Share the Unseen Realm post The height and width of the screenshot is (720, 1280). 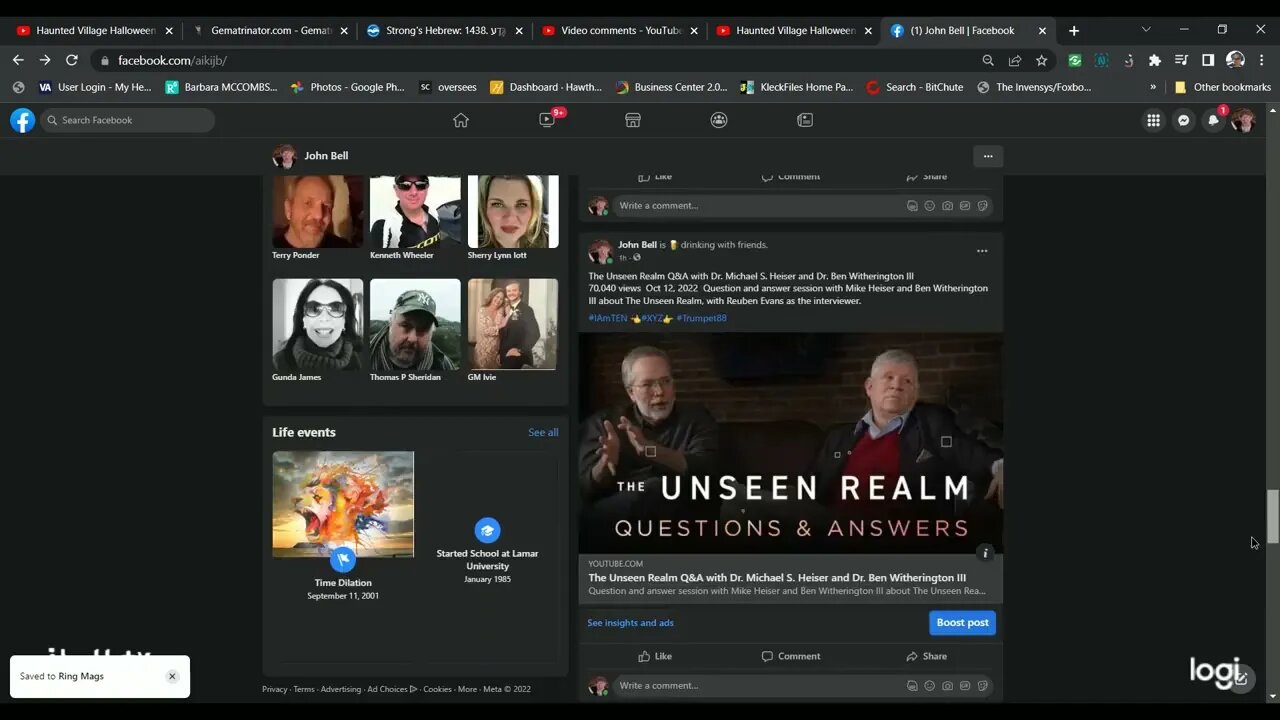click(x=926, y=656)
